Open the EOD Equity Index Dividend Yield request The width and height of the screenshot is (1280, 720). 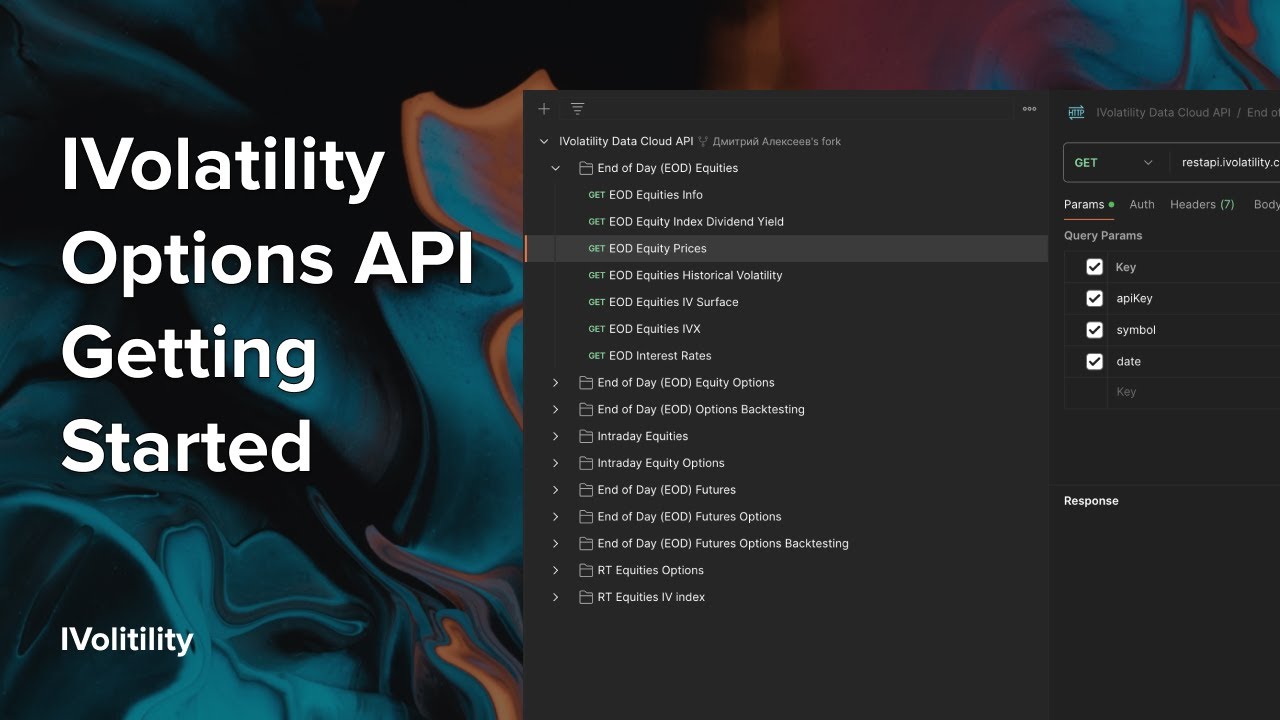pyautogui.click(x=696, y=222)
